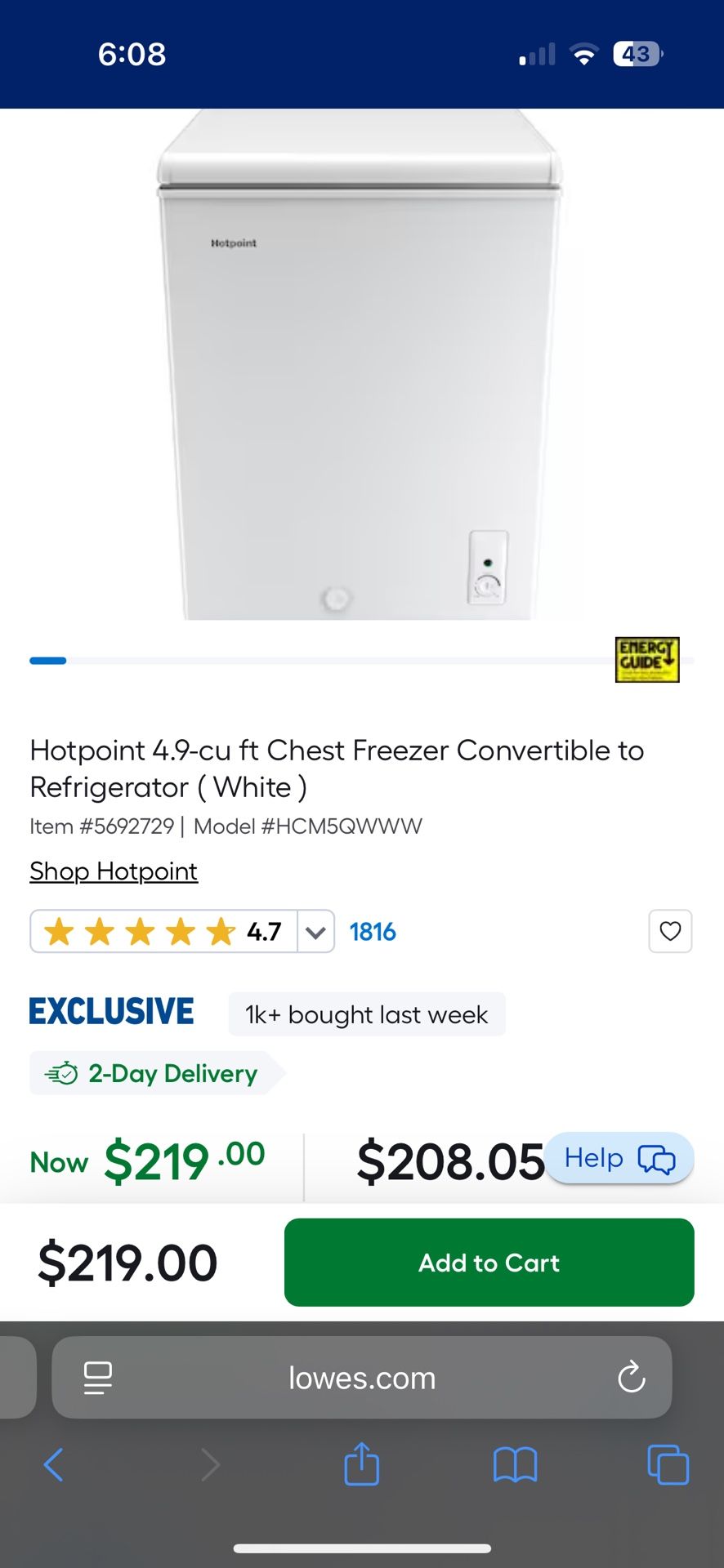The width and height of the screenshot is (724, 1568).
Task: Tap the 4.7 star rating box
Action: pos(164,932)
